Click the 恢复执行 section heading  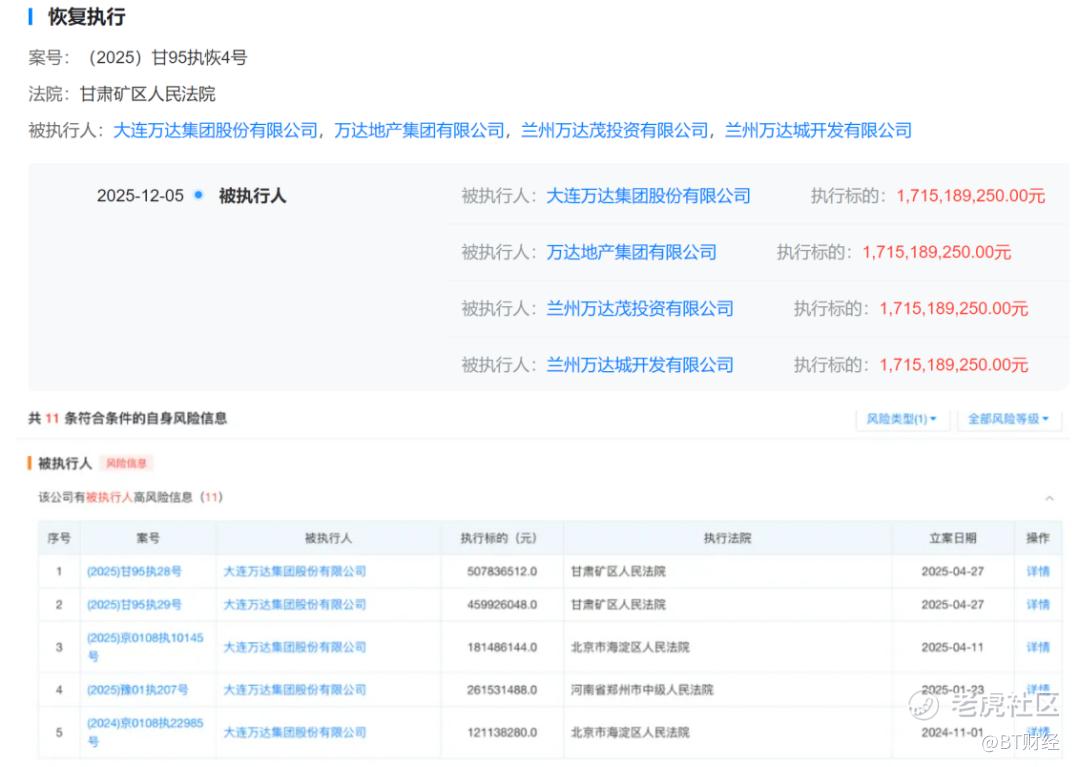(87, 17)
